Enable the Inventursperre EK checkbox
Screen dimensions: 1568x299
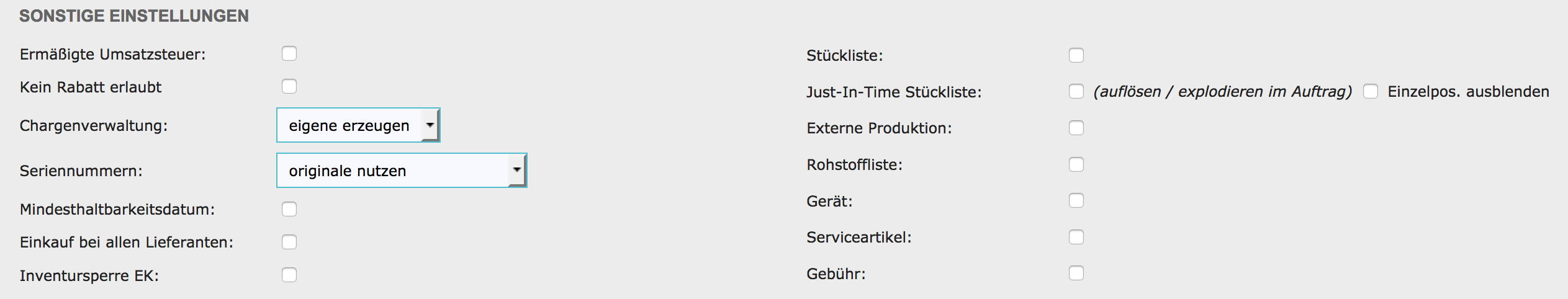coord(289,275)
